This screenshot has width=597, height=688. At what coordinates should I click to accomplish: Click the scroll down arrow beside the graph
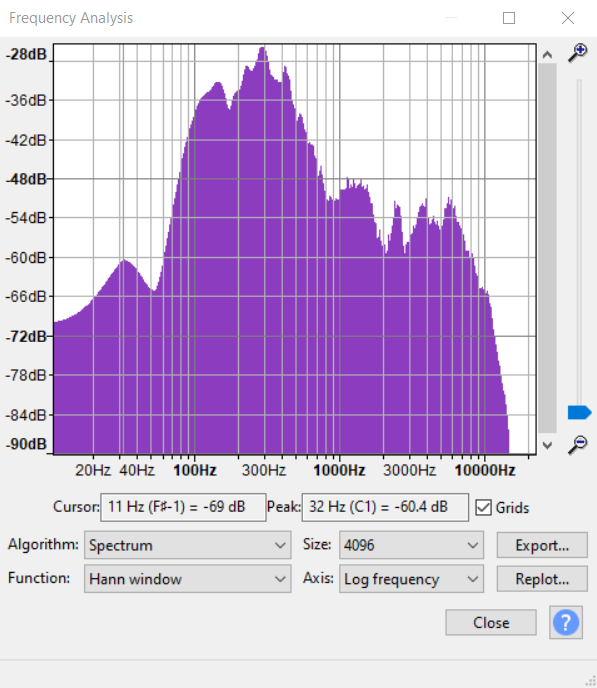click(547, 445)
